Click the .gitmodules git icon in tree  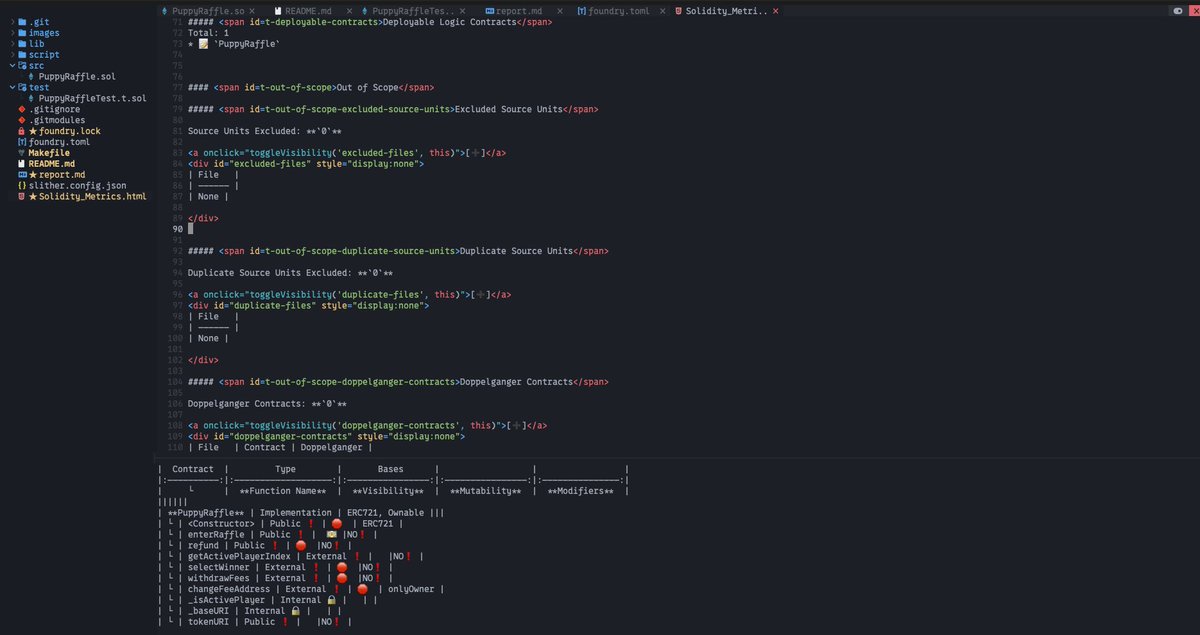(x=22, y=120)
